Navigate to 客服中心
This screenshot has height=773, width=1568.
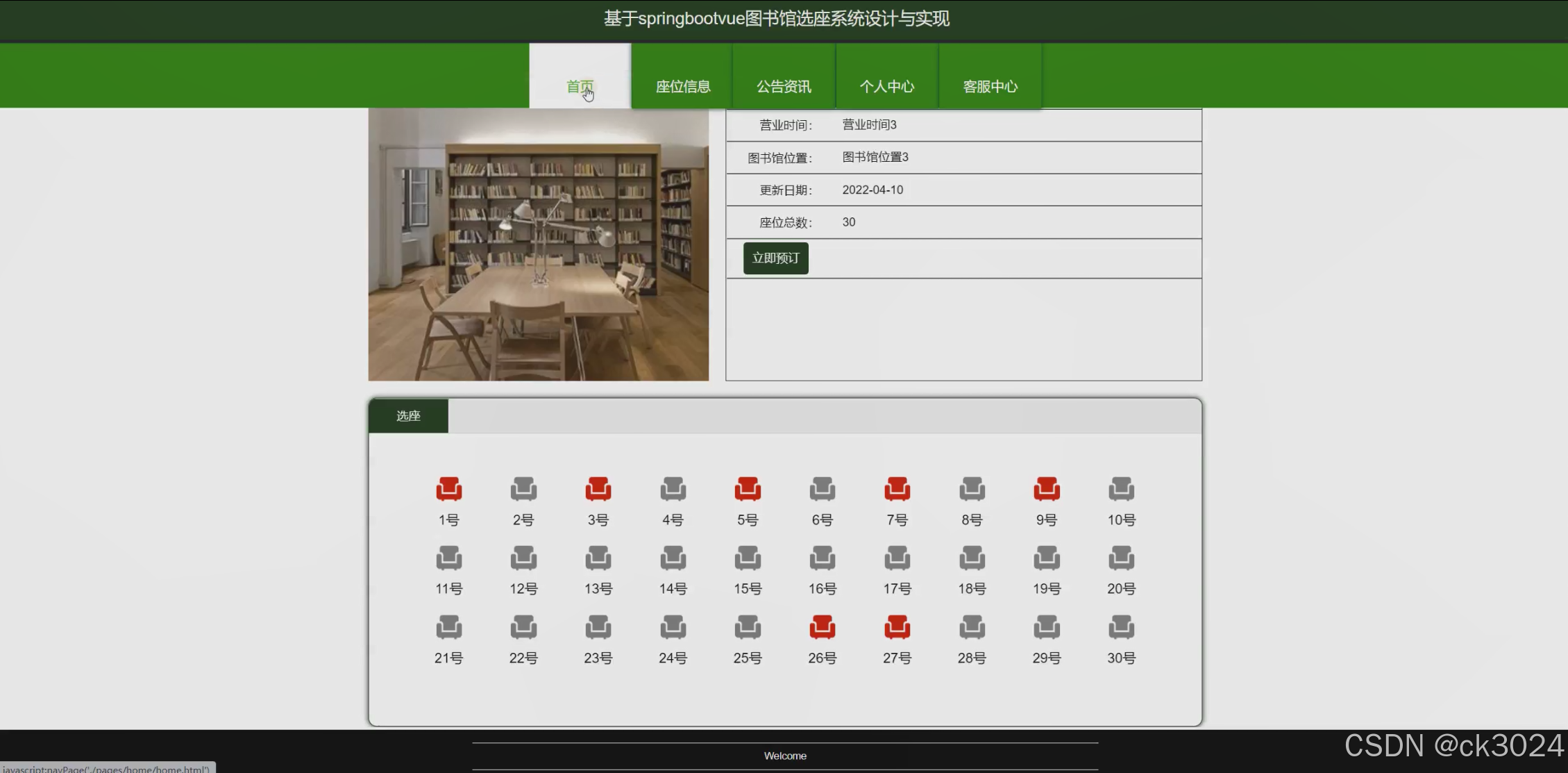click(x=990, y=85)
